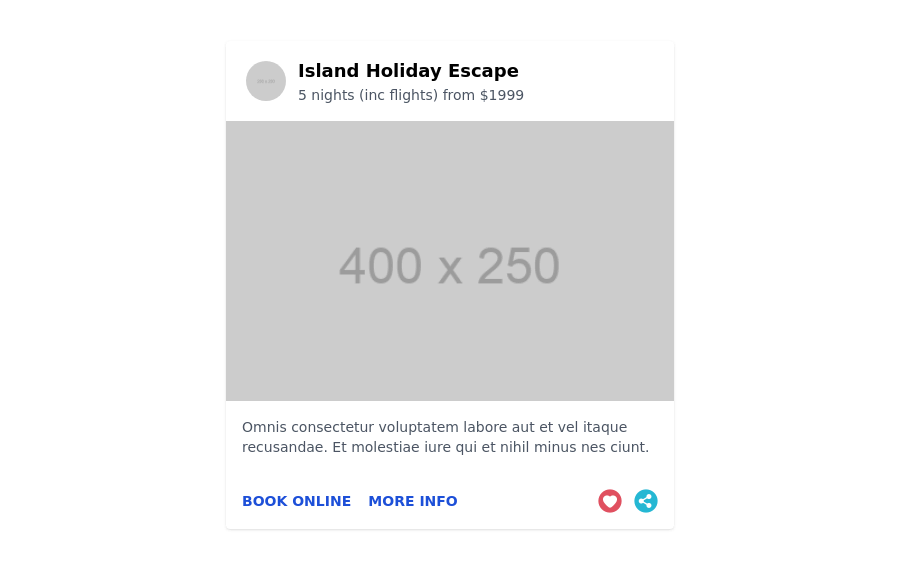Click the '5 nights (inc flights)' subtitle
This screenshot has width=915, height=586.
(x=368, y=95)
